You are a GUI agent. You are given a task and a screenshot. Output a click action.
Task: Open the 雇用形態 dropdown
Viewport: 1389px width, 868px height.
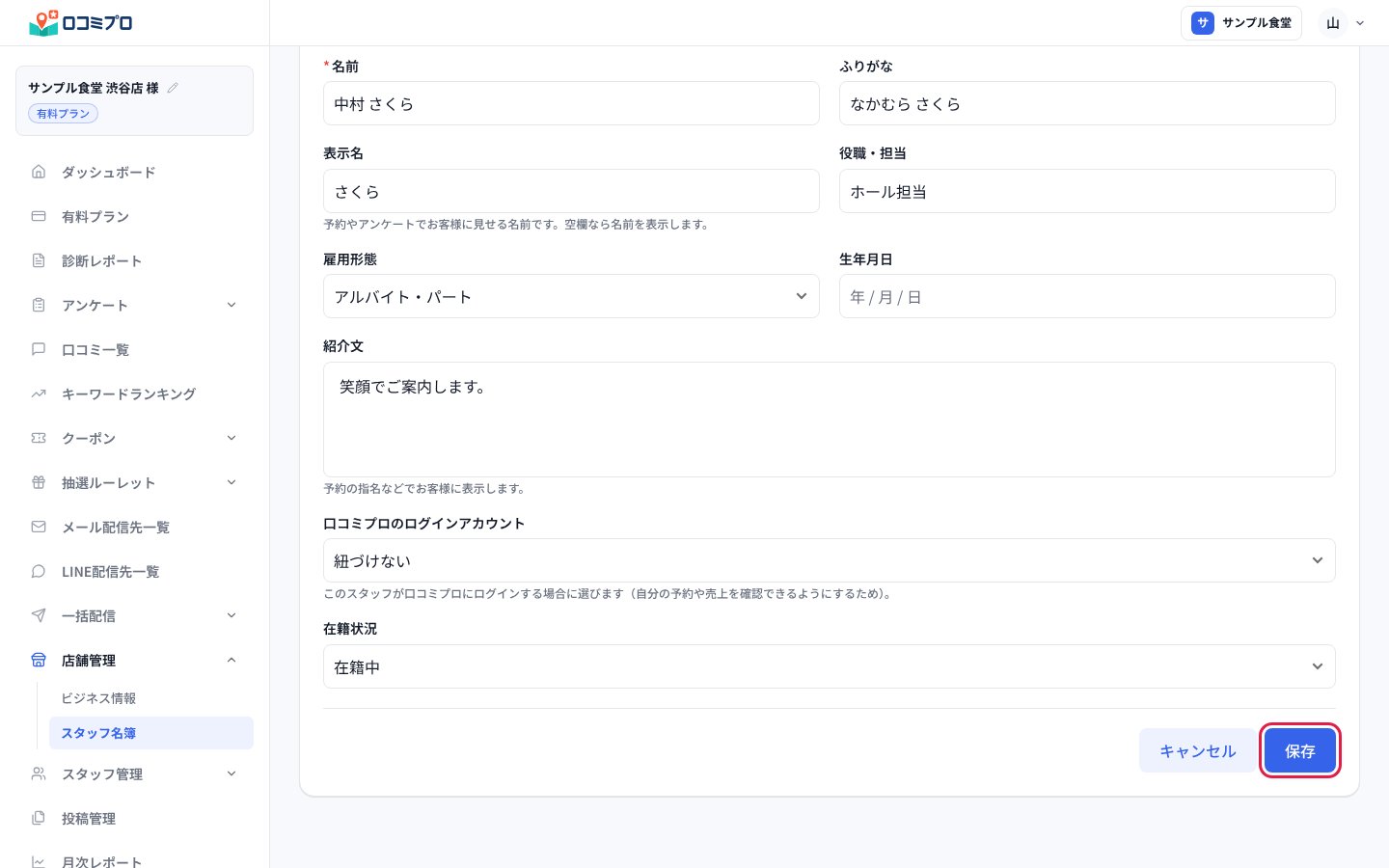click(571, 296)
